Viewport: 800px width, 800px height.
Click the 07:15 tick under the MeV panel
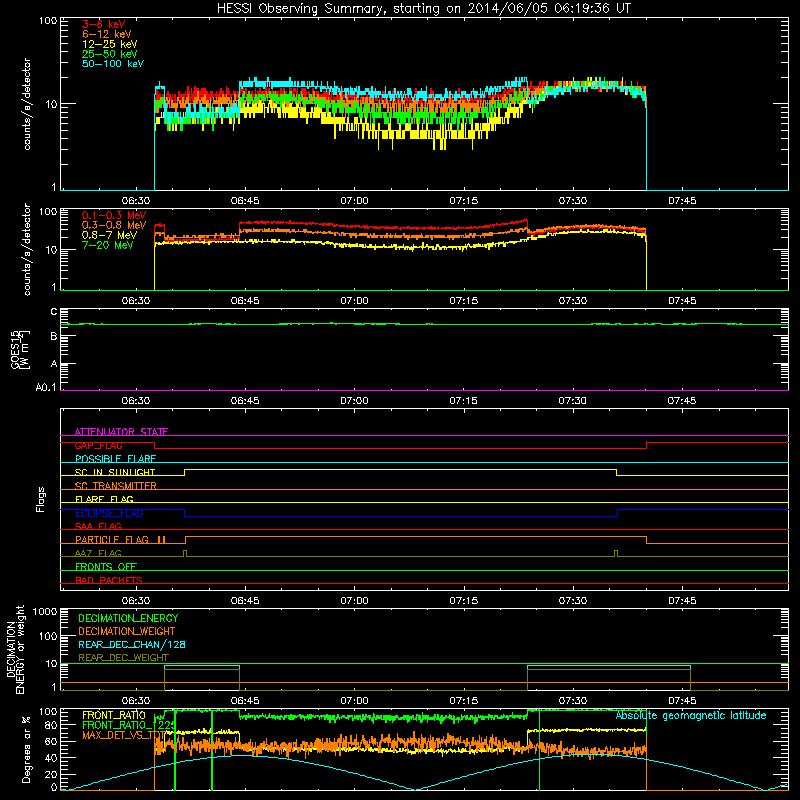463,301
